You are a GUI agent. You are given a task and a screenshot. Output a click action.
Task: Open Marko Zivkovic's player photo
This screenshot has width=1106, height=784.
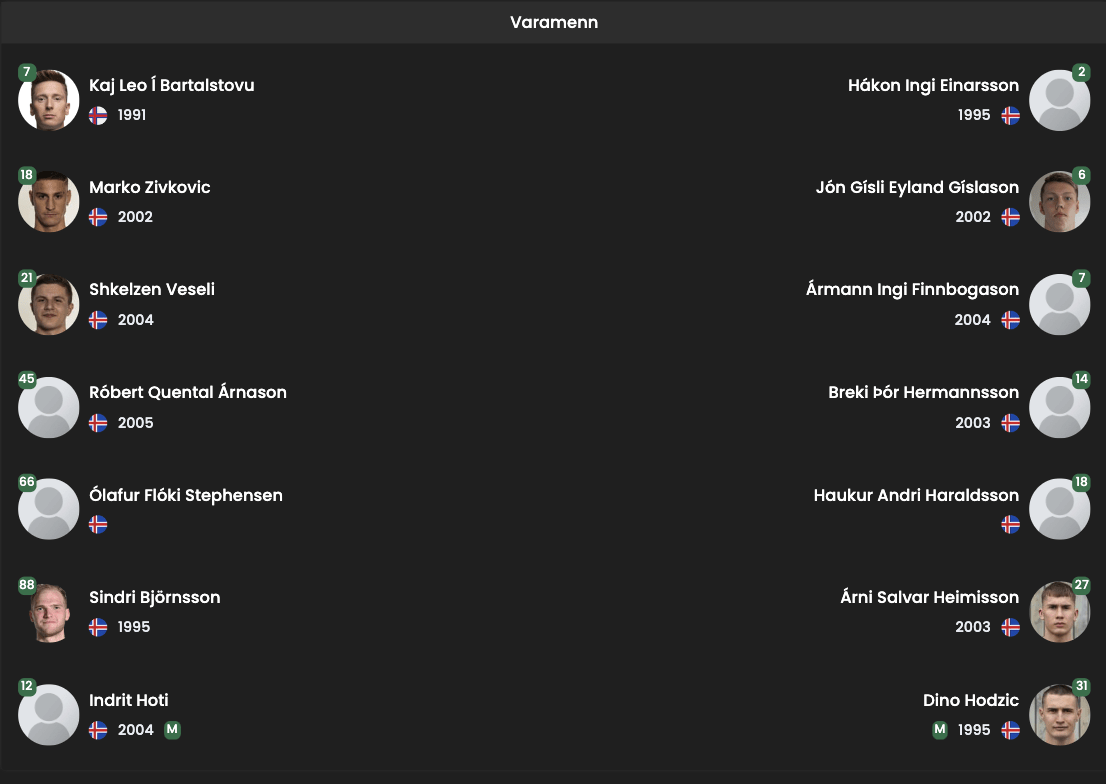[x=49, y=202]
